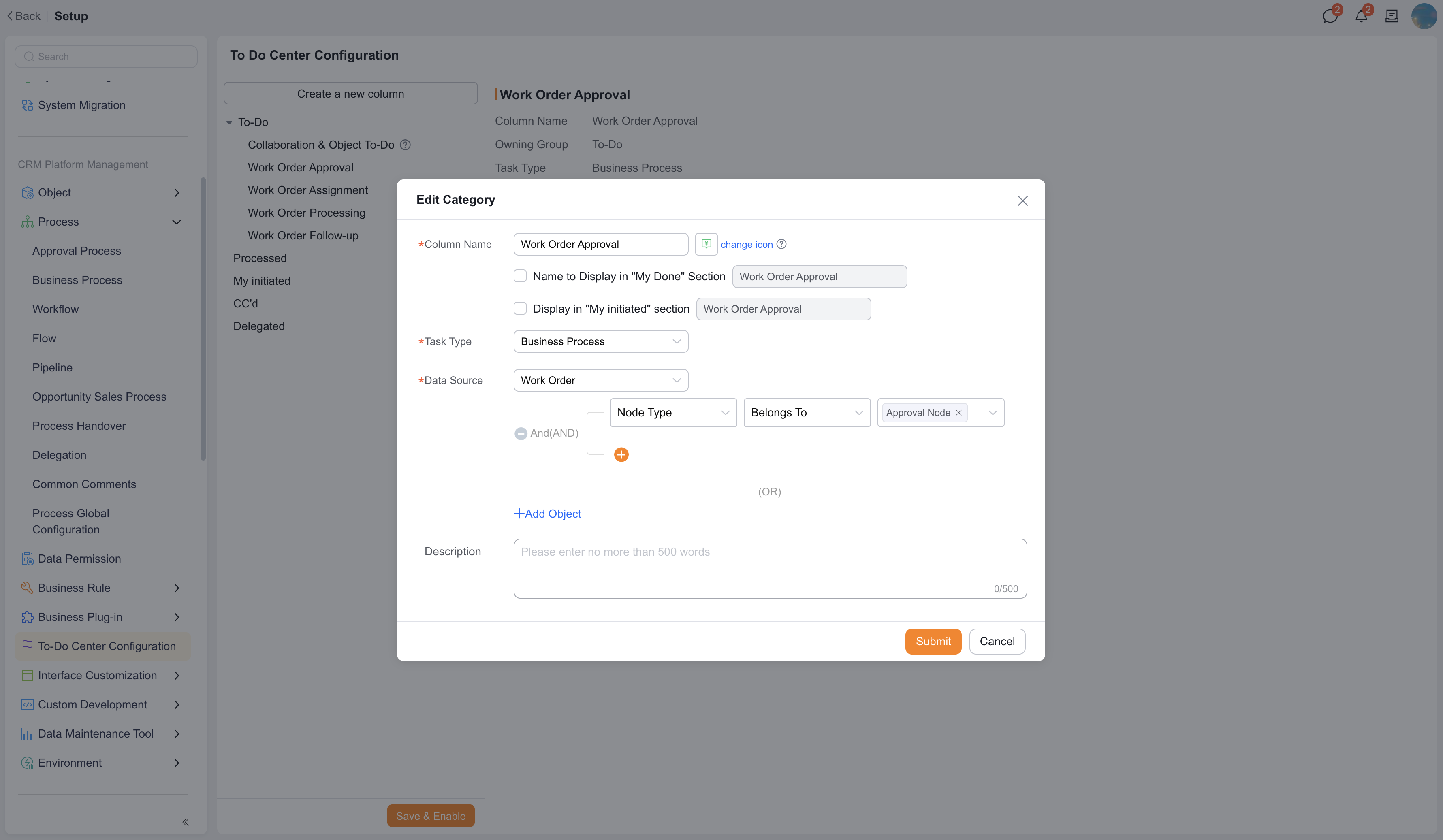Go back using the Back arrow
The height and width of the screenshot is (840, 1443).
click(x=24, y=16)
